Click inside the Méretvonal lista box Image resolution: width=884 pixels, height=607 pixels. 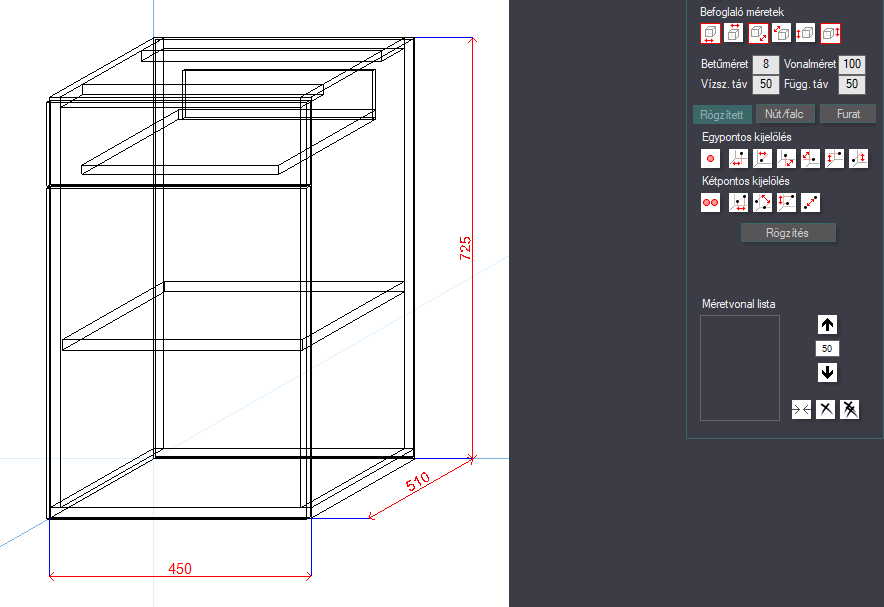740,368
